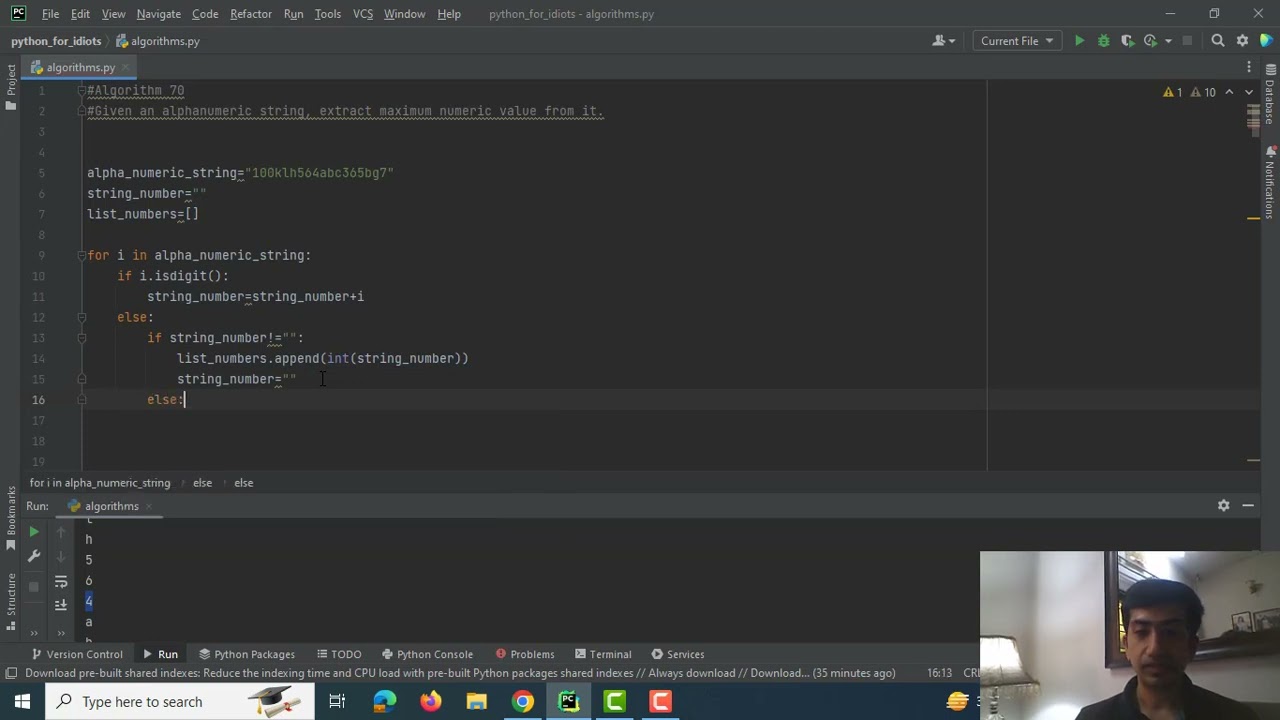Open Task View on the taskbar
The width and height of the screenshot is (1280, 720).
coord(337,702)
